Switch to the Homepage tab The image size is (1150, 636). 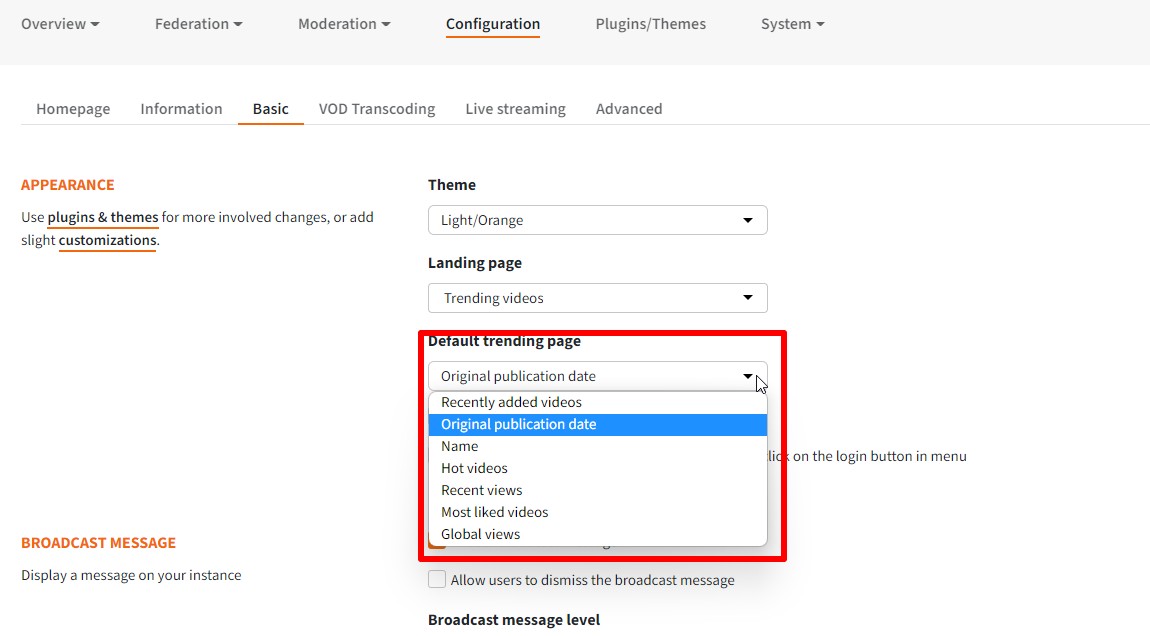pyautogui.click(x=73, y=108)
